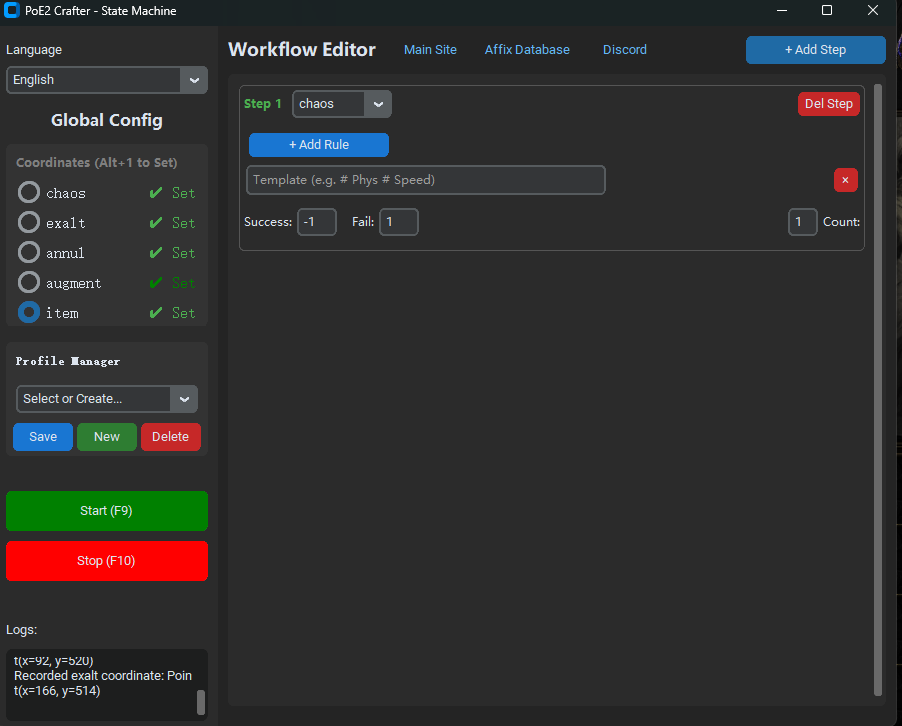The width and height of the screenshot is (902, 726).
Task: Click the green checkmark beside chaos
Action: [156, 193]
